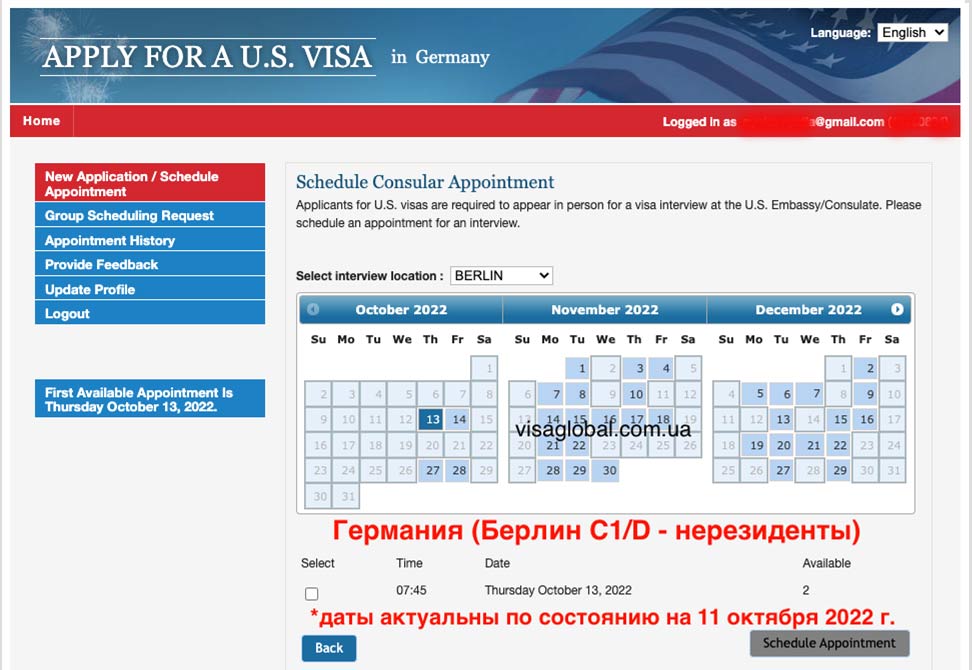972x670 pixels.
Task: Open Group Scheduling Request
Action: 150,215
